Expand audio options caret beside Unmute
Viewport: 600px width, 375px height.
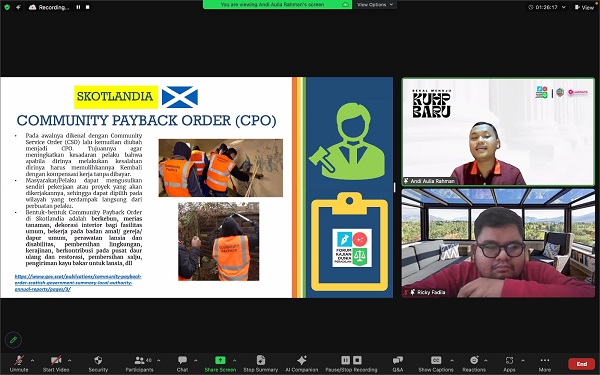tap(32, 360)
